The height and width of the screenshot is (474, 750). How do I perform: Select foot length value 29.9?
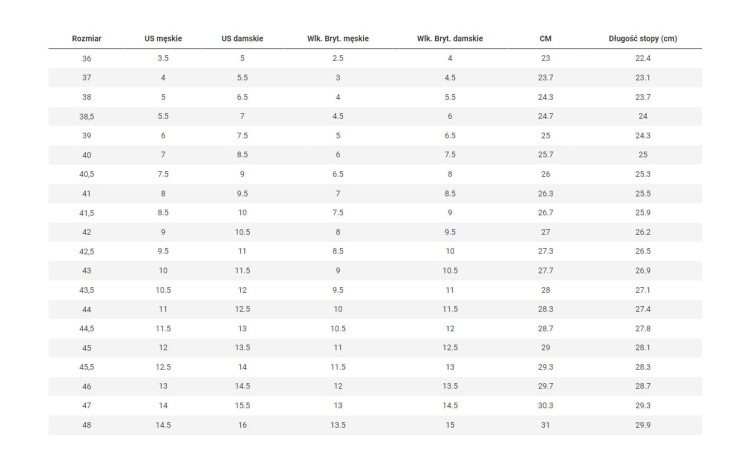pos(643,425)
